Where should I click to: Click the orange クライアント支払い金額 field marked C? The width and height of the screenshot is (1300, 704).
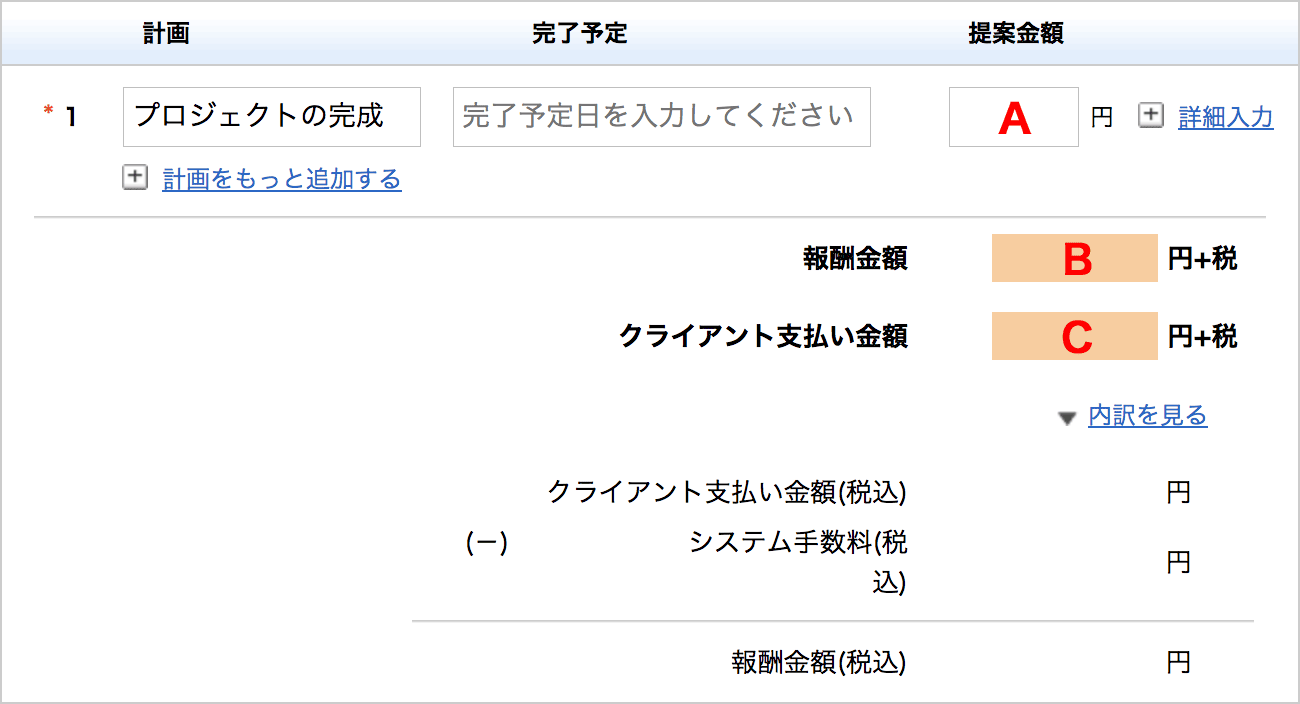point(1075,336)
